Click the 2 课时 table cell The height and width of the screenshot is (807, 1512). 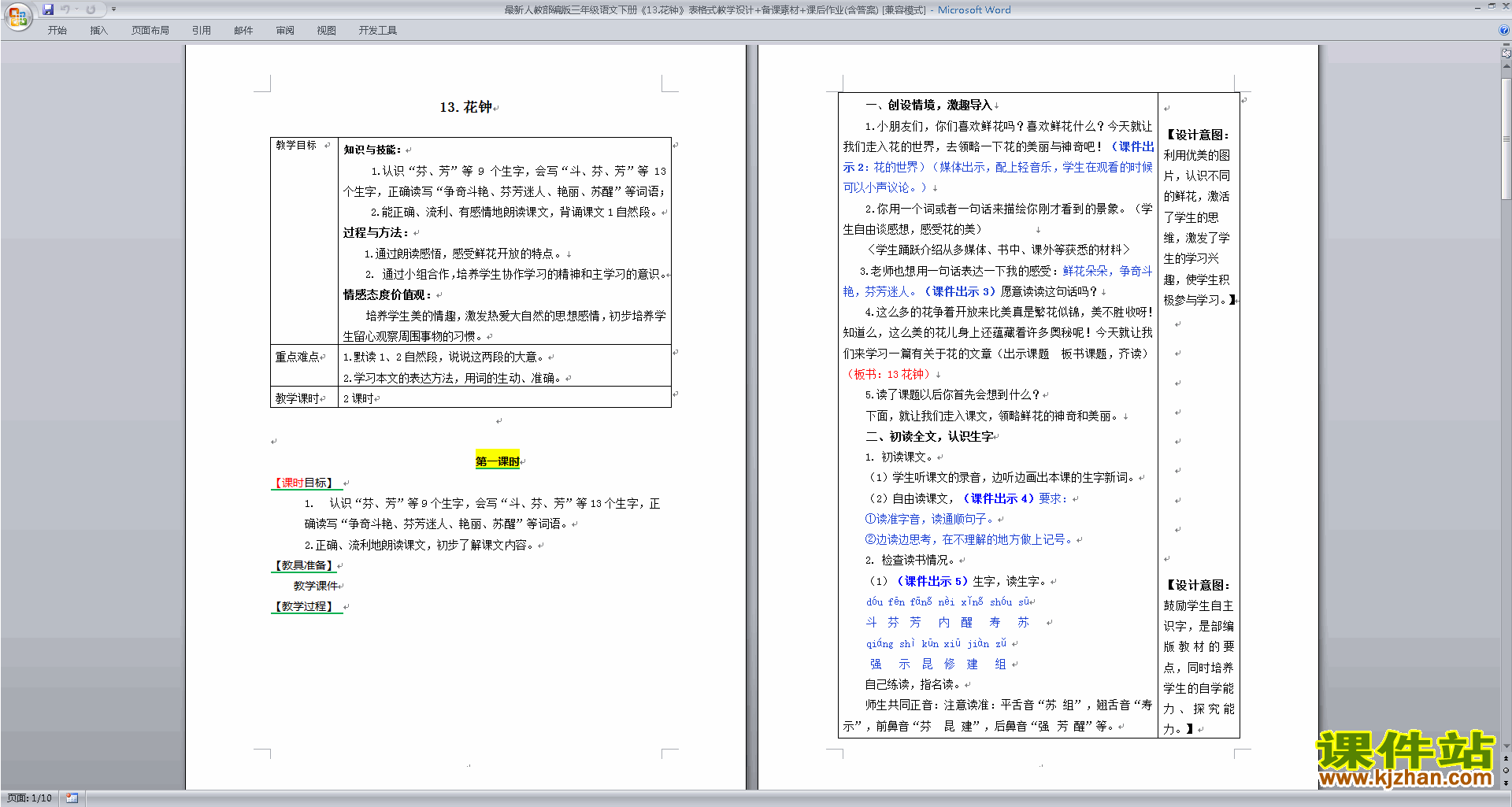[505, 398]
